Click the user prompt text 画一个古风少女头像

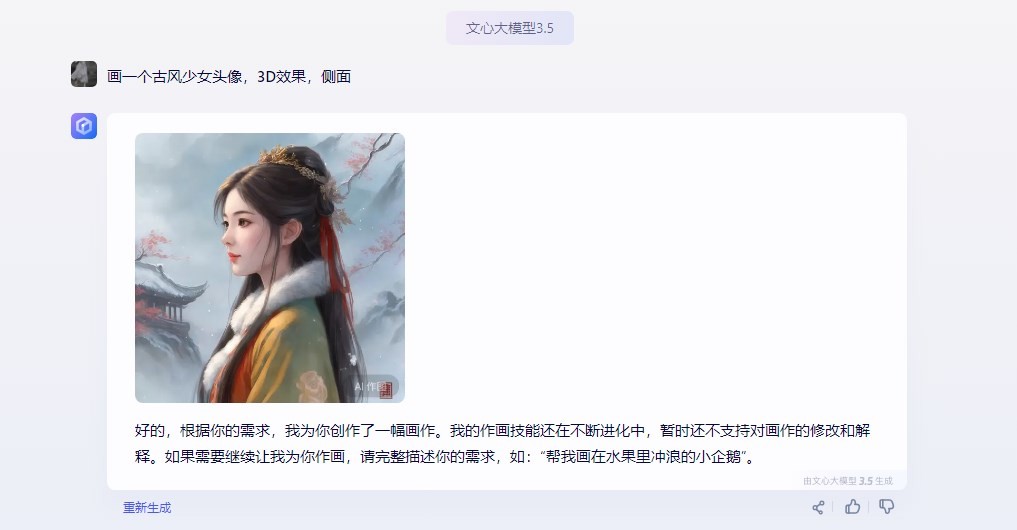pyautogui.click(x=174, y=77)
